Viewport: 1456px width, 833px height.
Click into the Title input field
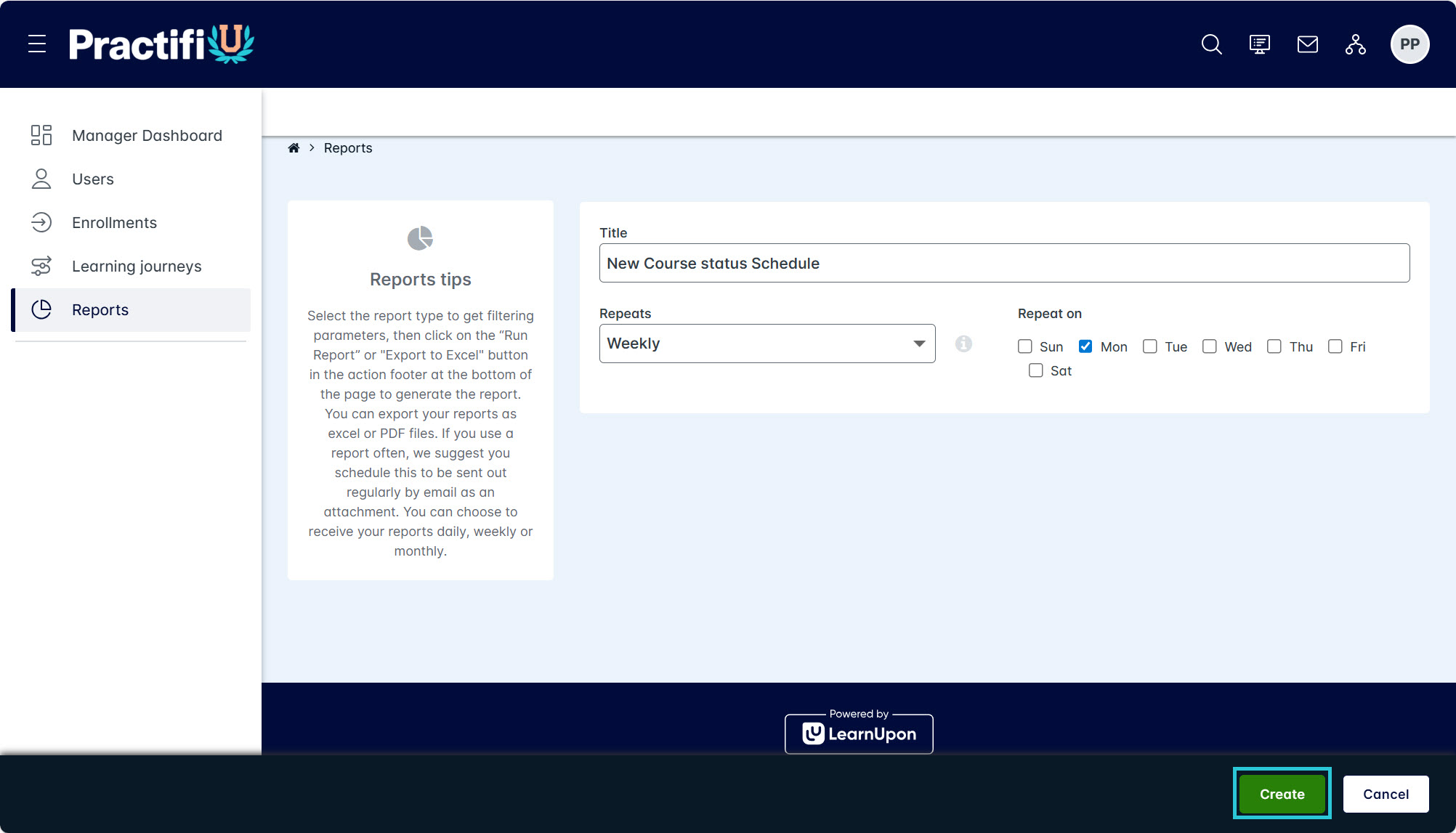(1004, 263)
